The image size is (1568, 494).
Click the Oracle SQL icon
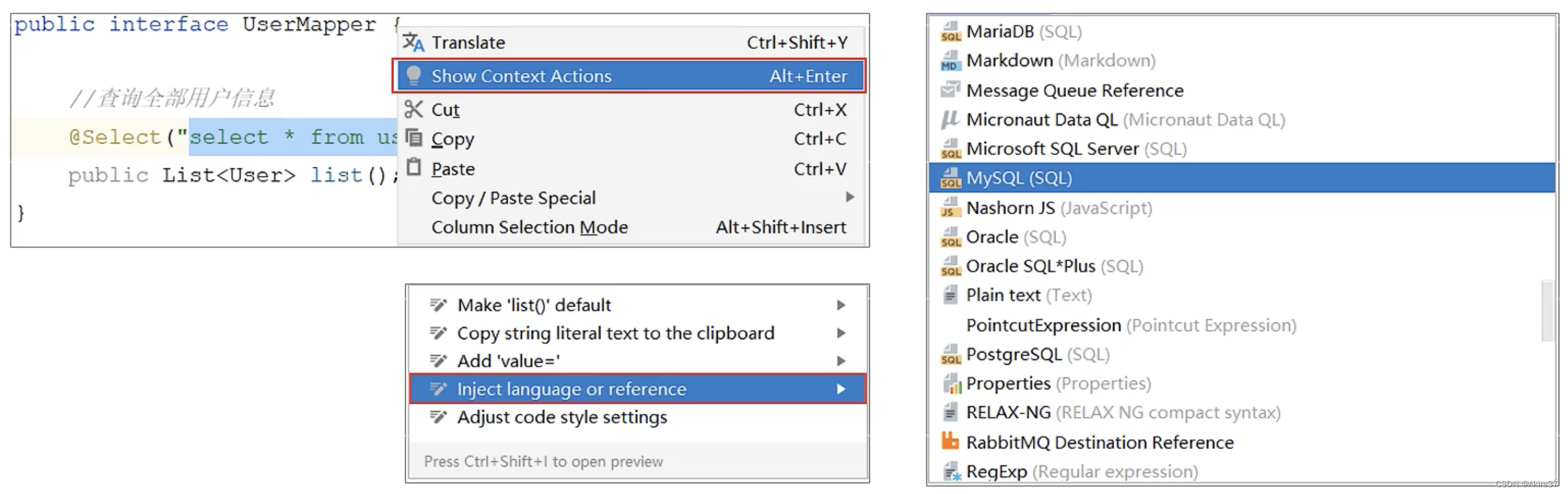(x=951, y=237)
